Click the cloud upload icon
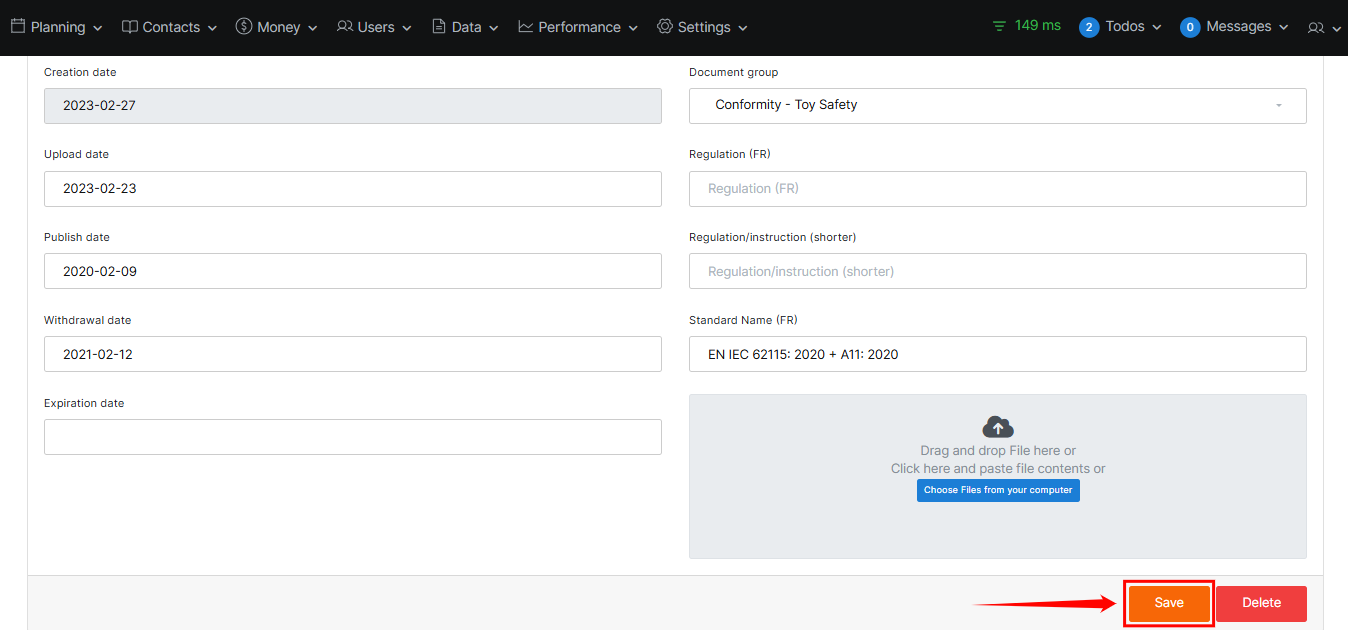Screen dimensions: 1348x630 (998, 427)
